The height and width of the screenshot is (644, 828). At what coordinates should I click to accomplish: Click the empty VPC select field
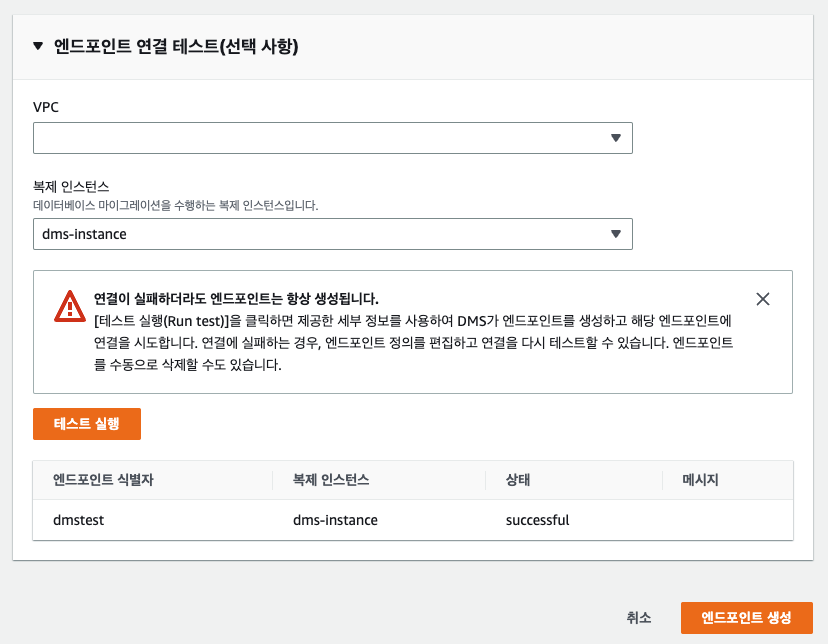333,138
